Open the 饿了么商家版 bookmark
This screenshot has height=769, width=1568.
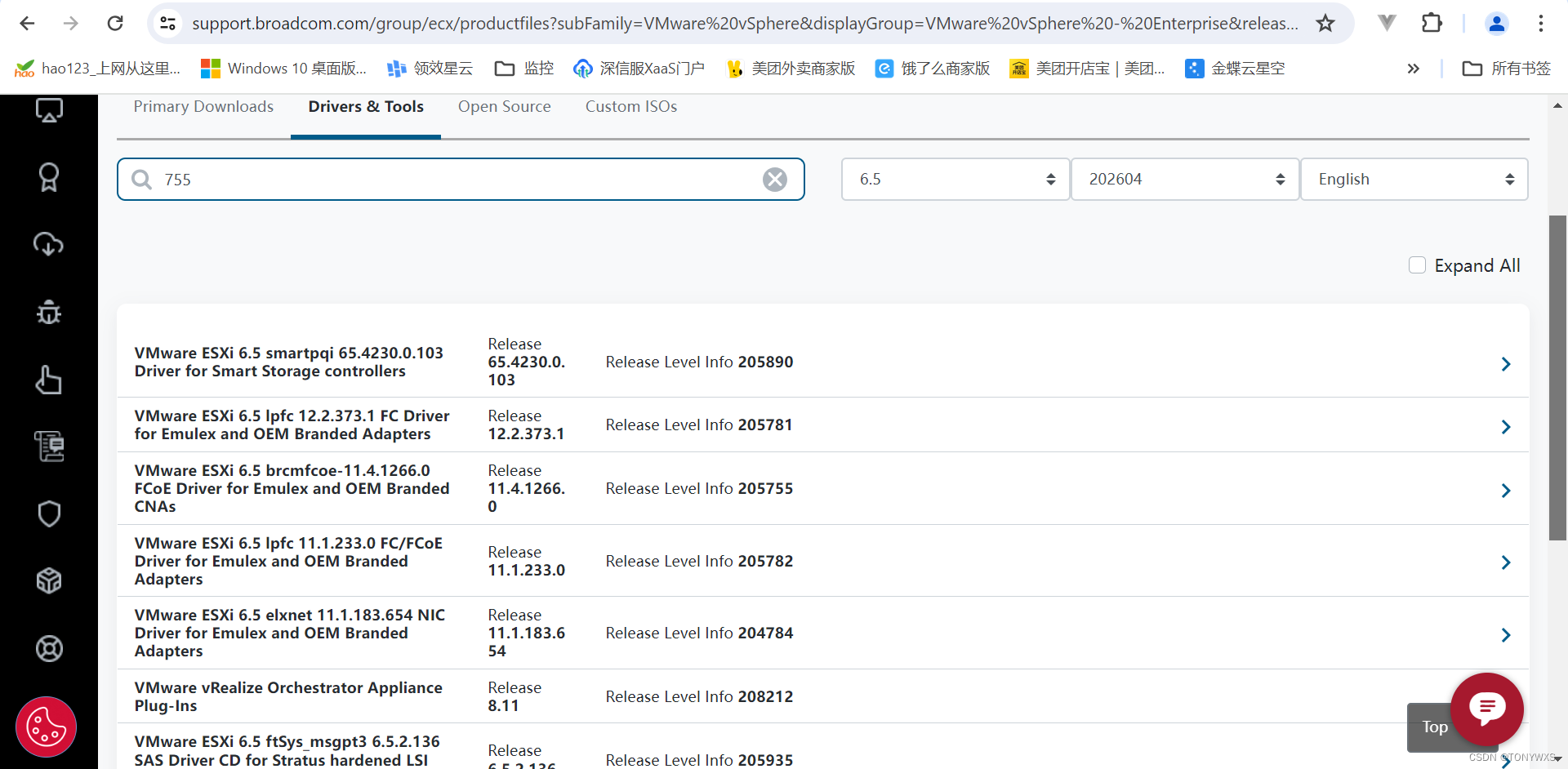click(x=933, y=69)
